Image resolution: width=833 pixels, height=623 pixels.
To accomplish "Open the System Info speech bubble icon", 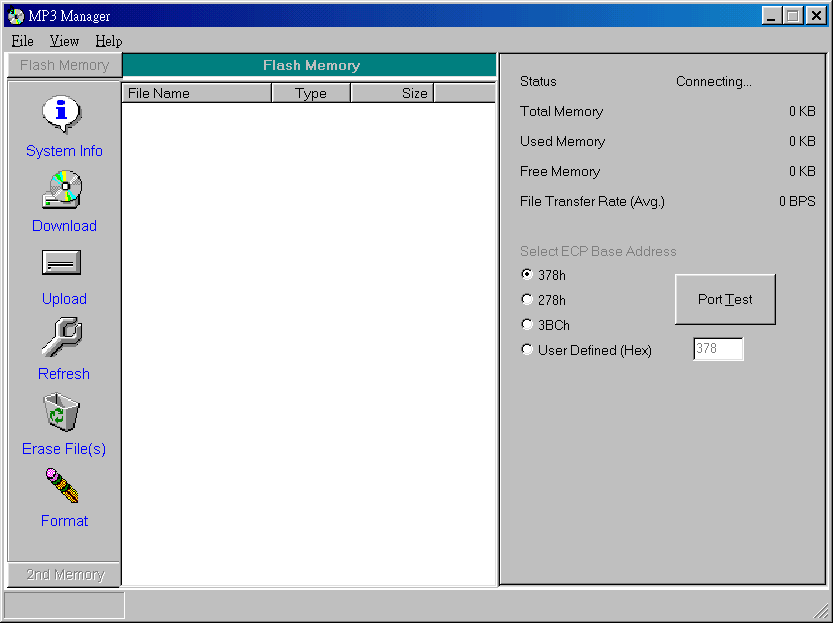I will pyautogui.click(x=62, y=114).
